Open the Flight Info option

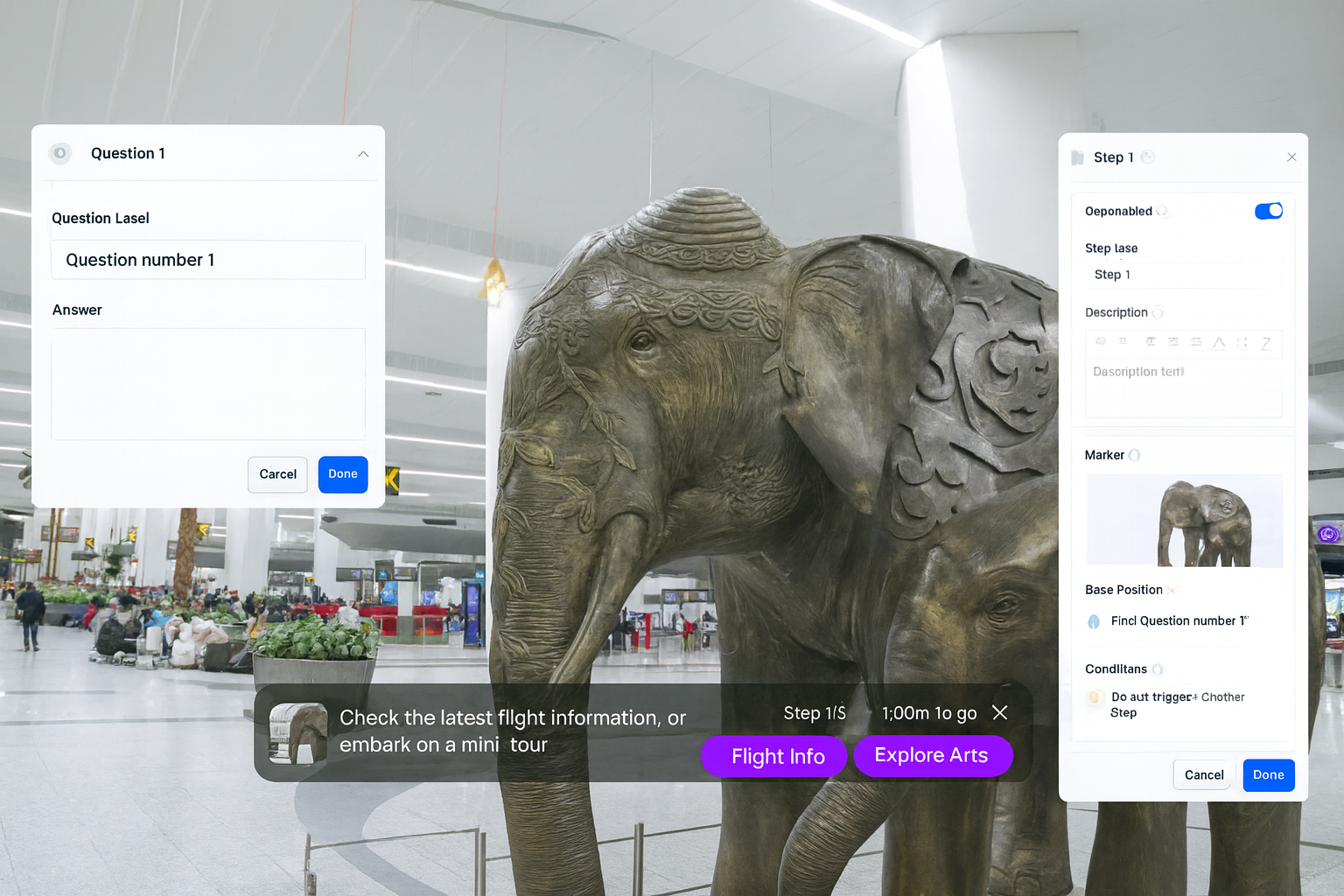click(777, 756)
